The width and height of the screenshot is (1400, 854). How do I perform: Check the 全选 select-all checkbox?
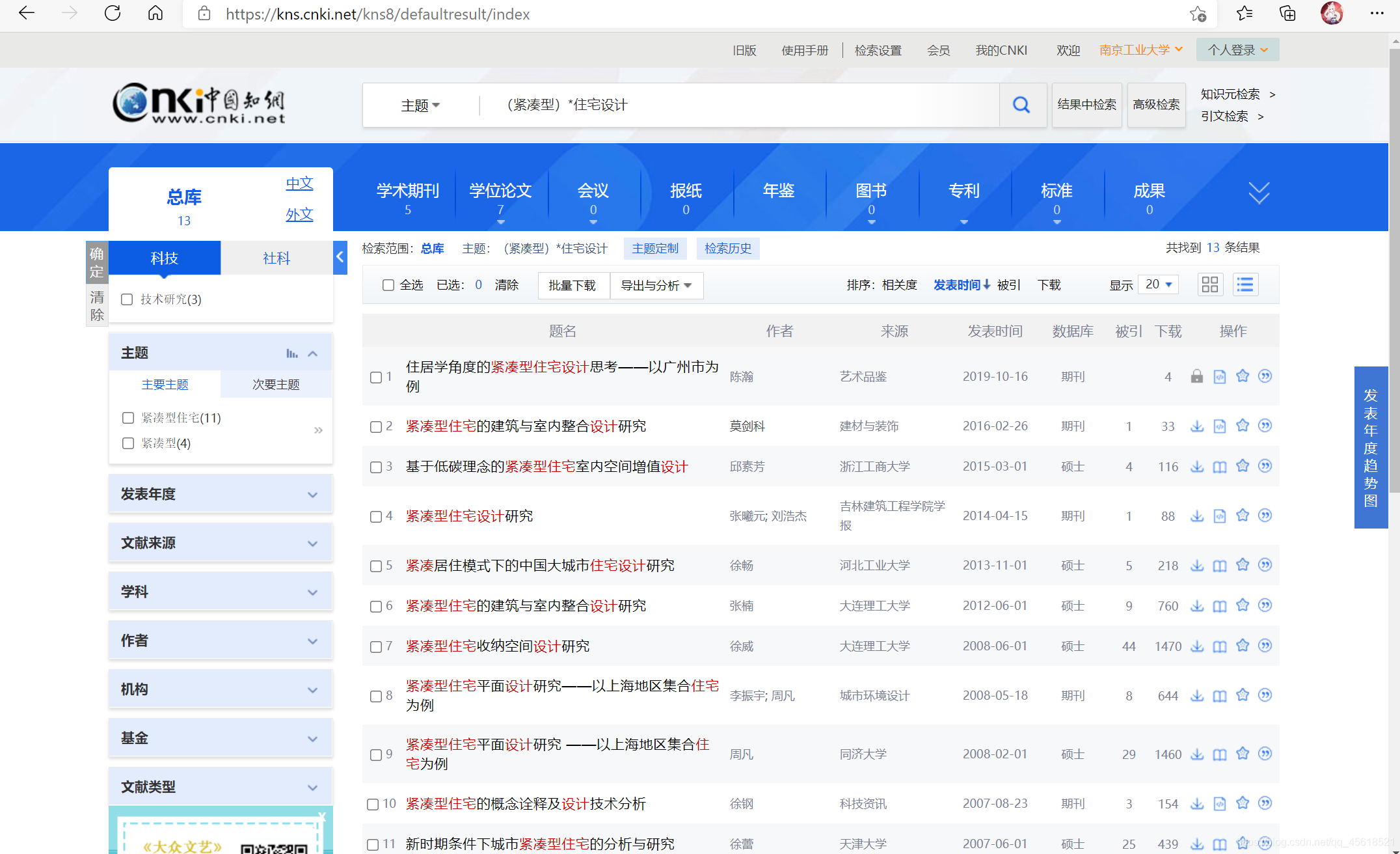coord(388,285)
